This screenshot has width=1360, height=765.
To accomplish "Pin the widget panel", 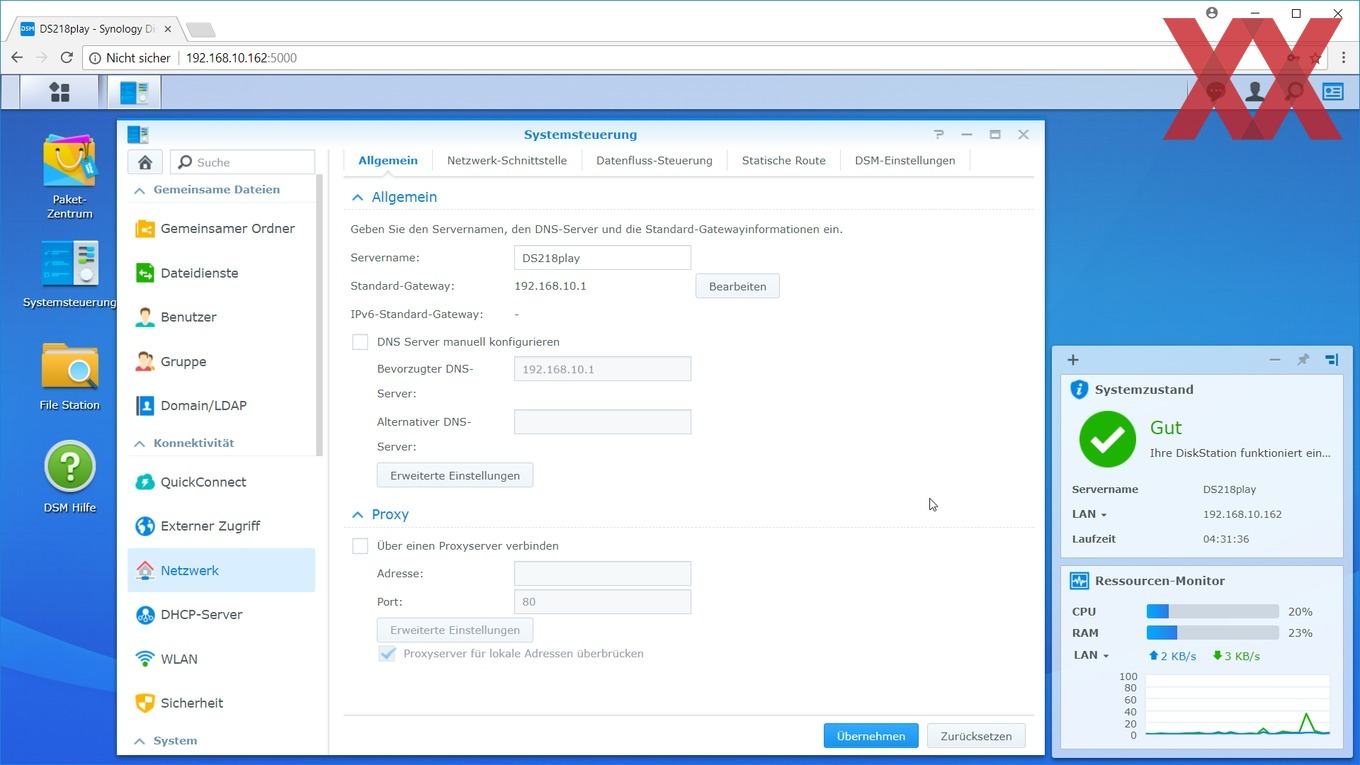I will tap(1303, 360).
